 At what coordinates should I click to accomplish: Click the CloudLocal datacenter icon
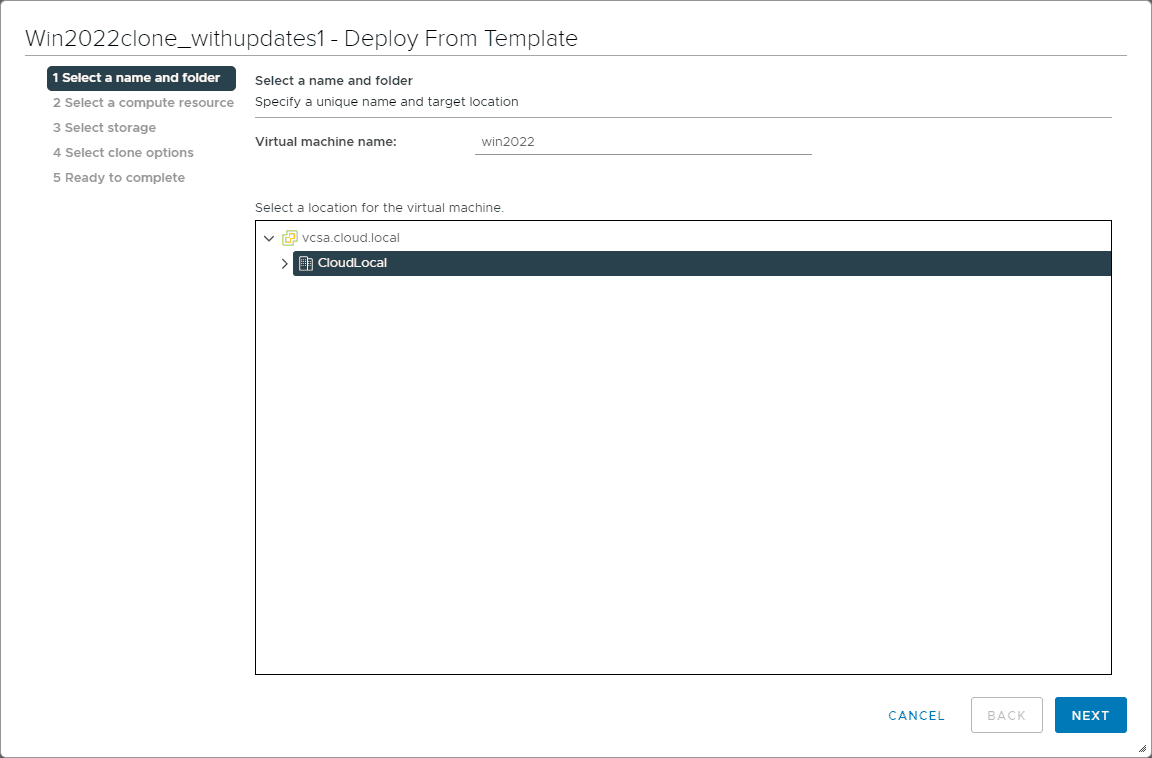[306, 264]
